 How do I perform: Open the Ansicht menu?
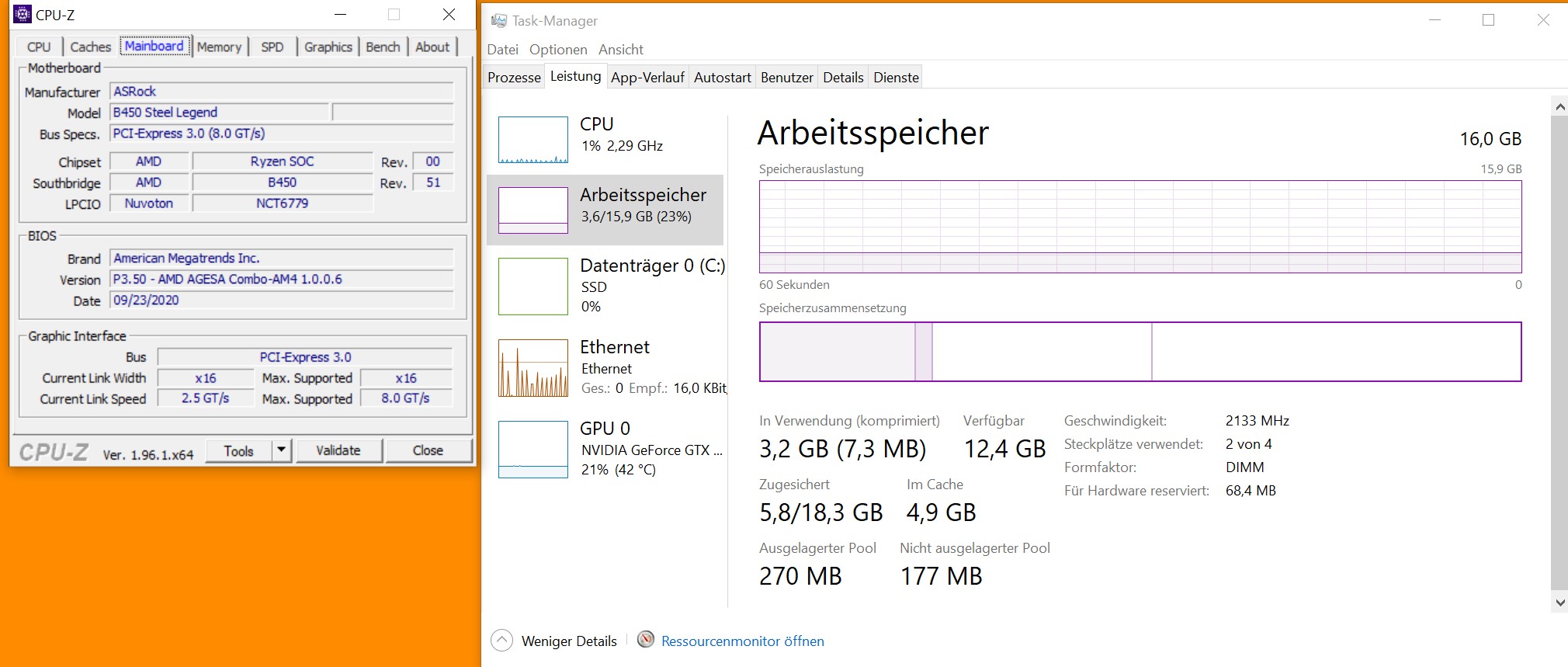pos(620,50)
